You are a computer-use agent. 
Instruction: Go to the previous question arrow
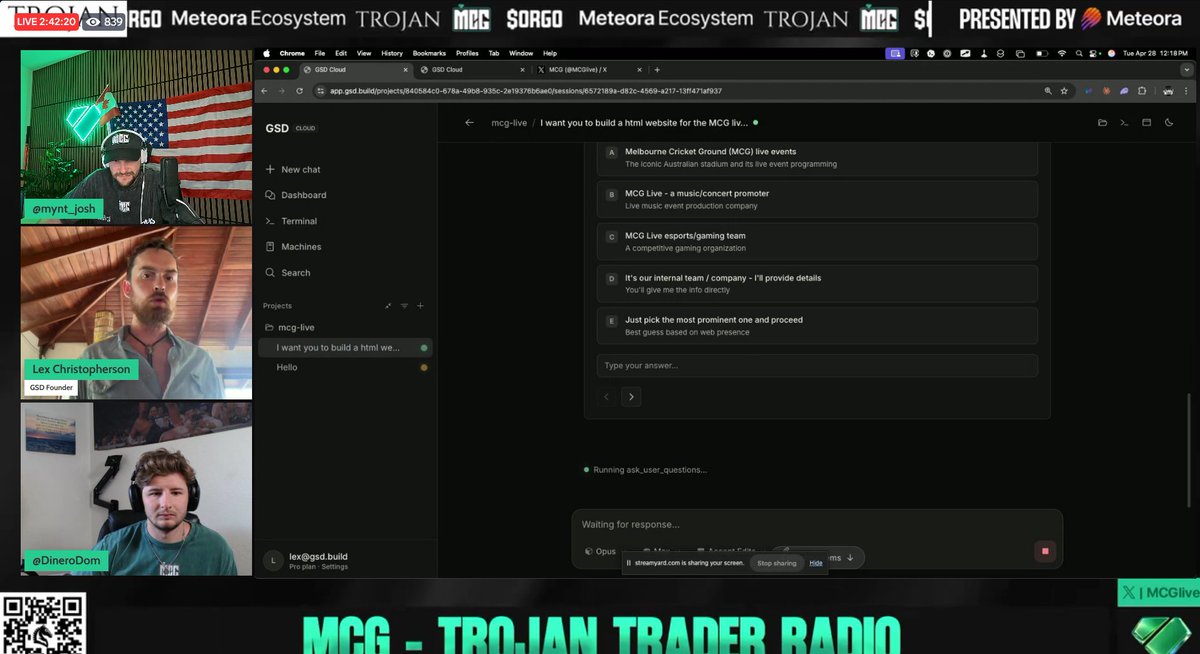606,397
